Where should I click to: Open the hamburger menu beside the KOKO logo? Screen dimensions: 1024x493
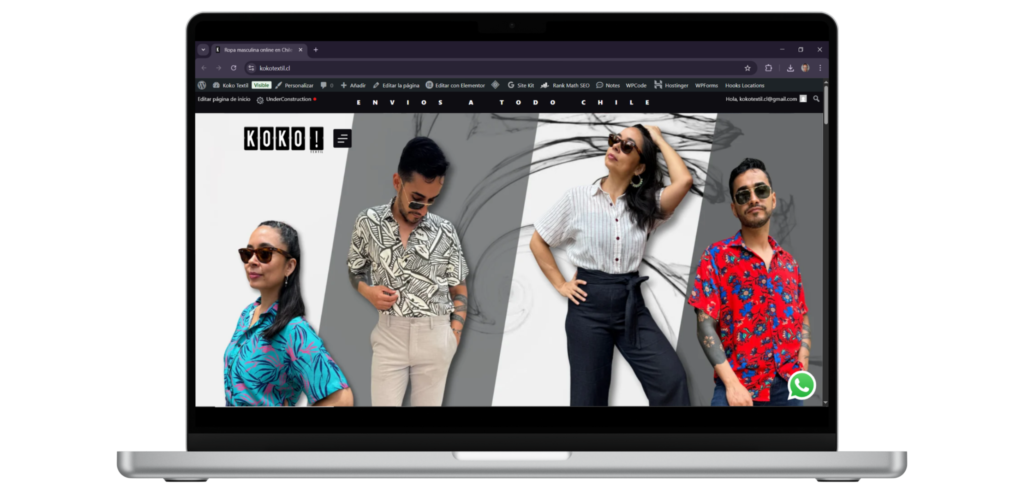click(x=342, y=139)
